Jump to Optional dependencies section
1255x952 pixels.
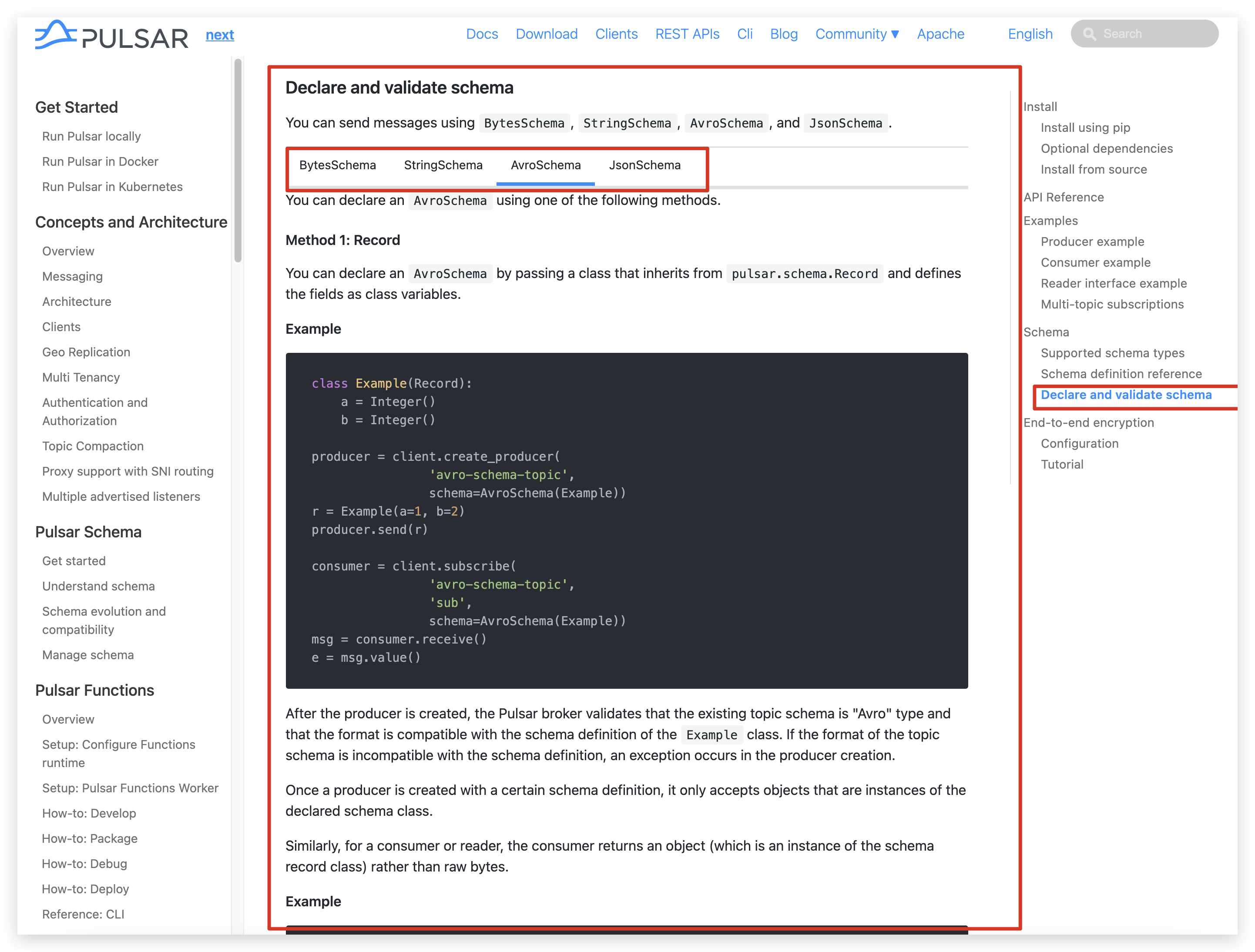tap(1106, 149)
